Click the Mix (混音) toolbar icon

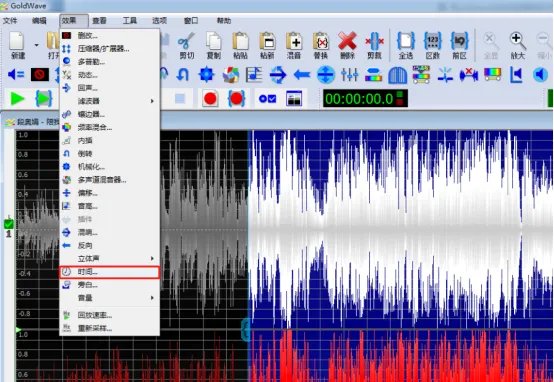pos(294,45)
